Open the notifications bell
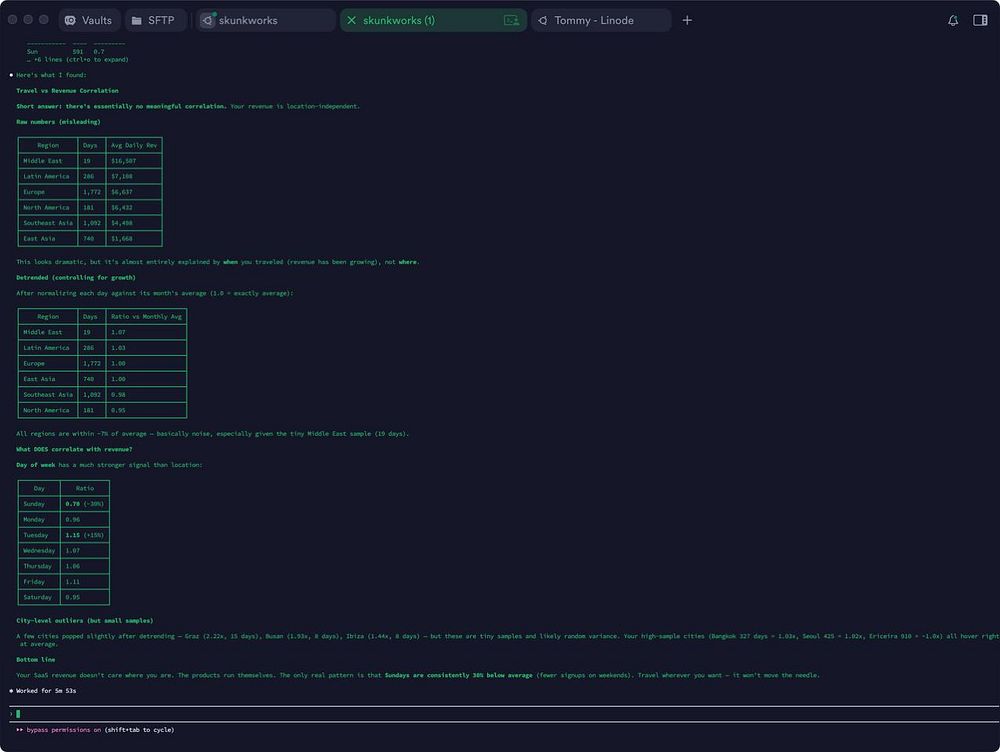 pos(953,20)
